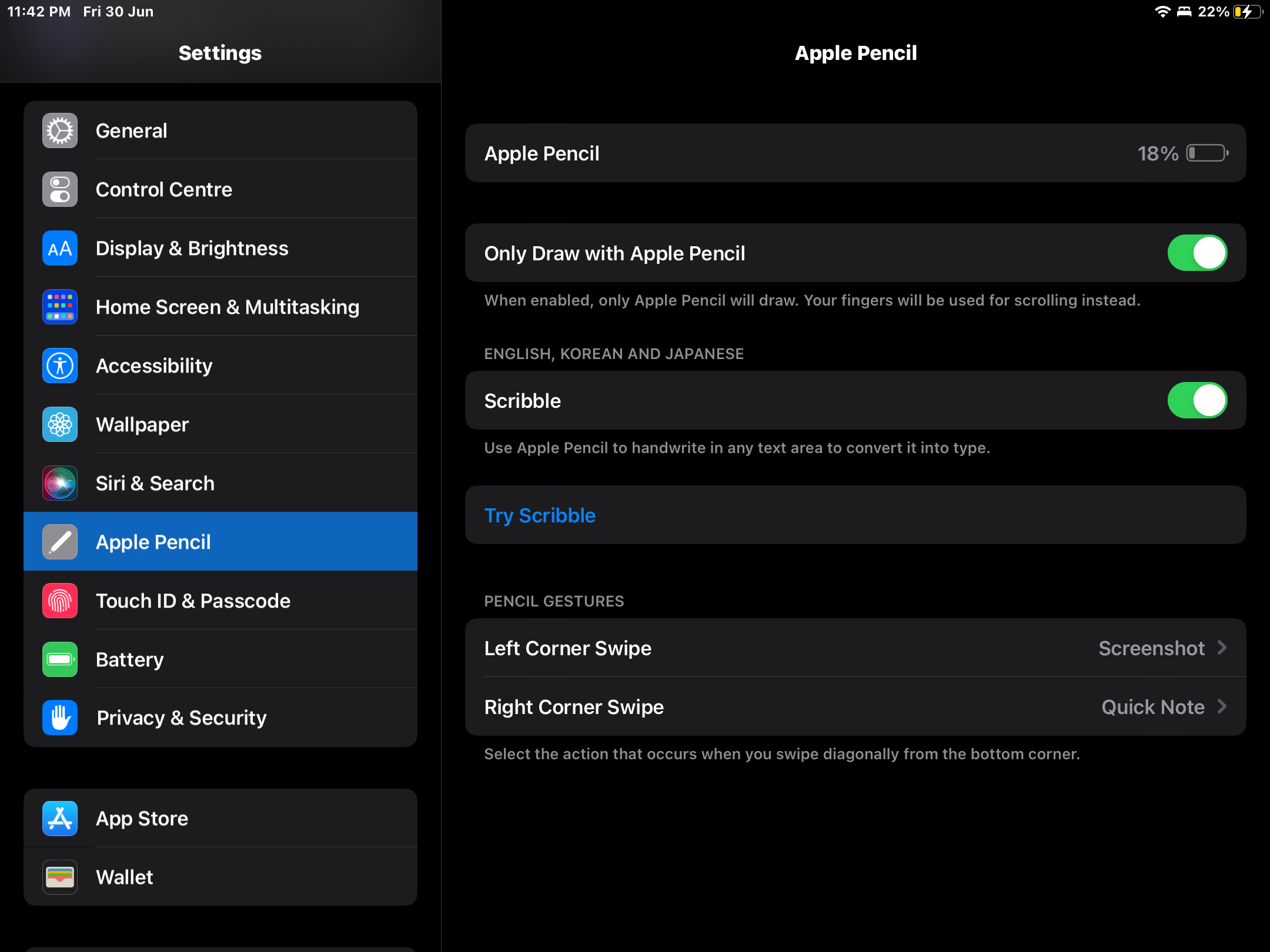
Task: Tap the Home Screen grid icon
Action: tap(60, 307)
